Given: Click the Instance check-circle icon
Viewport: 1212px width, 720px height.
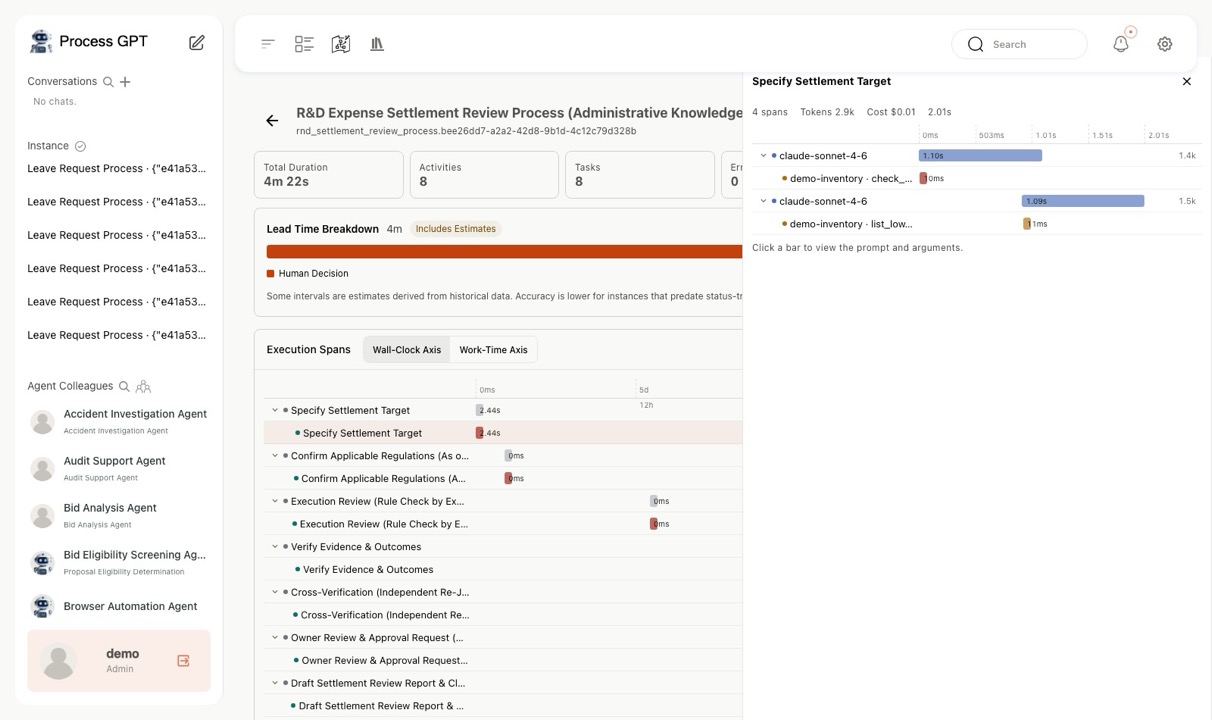Looking at the screenshot, I should 81,146.
